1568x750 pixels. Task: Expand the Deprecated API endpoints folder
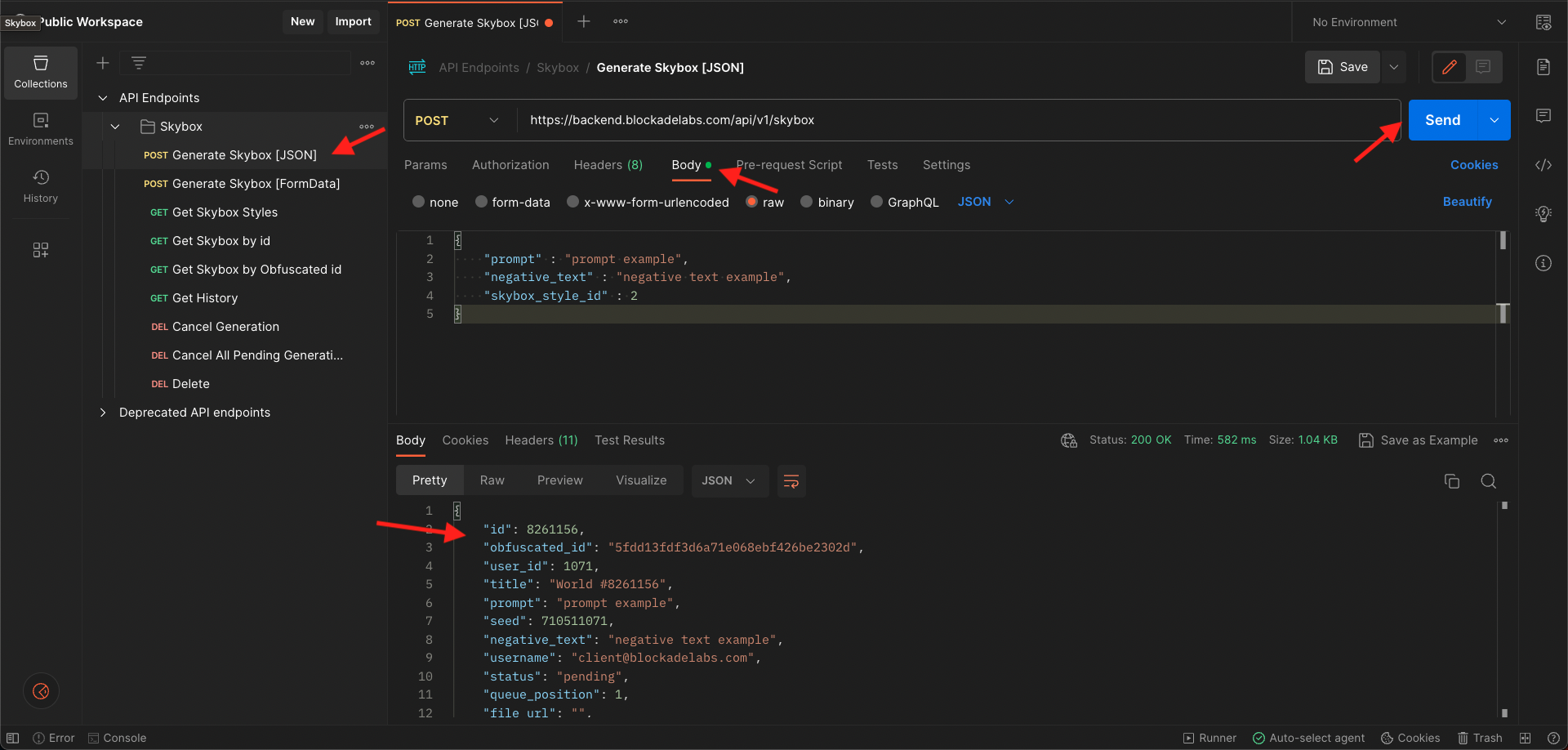click(103, 413)
